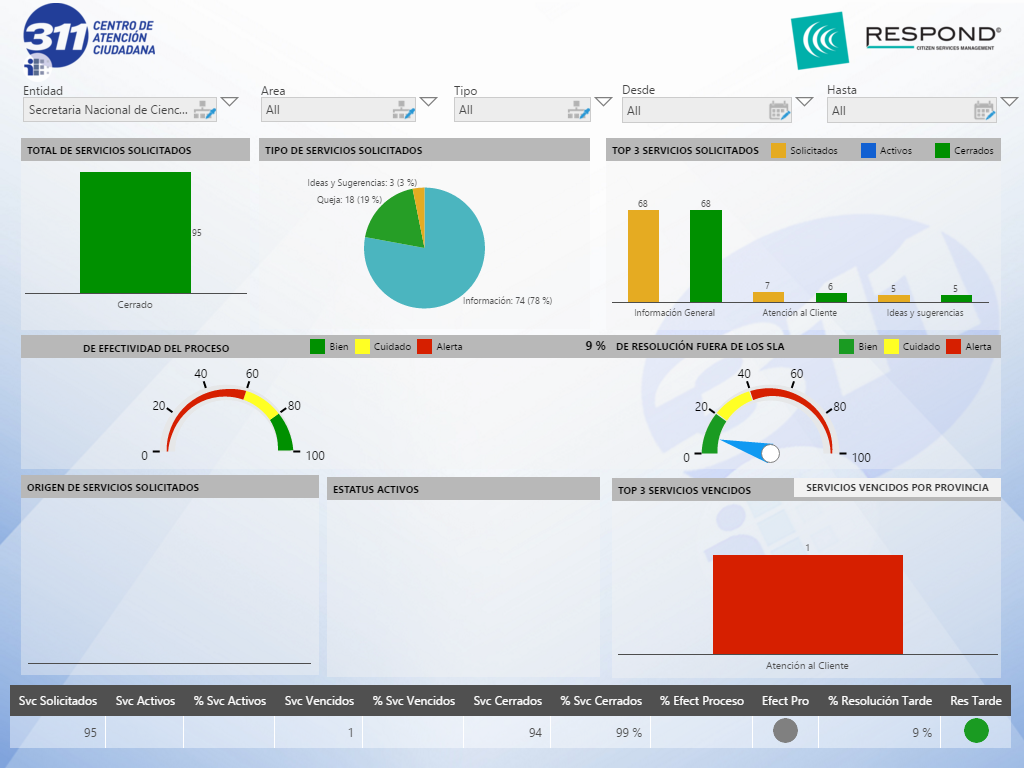
Task: Click the Area hierarchy picker icon
Action: tap(404, 110)
